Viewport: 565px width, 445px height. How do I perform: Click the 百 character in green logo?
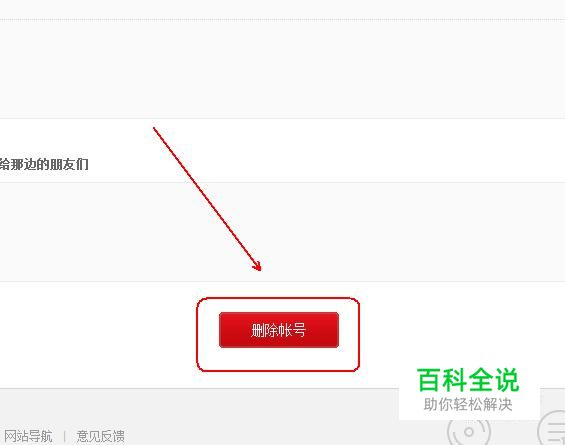click(428, 380)
